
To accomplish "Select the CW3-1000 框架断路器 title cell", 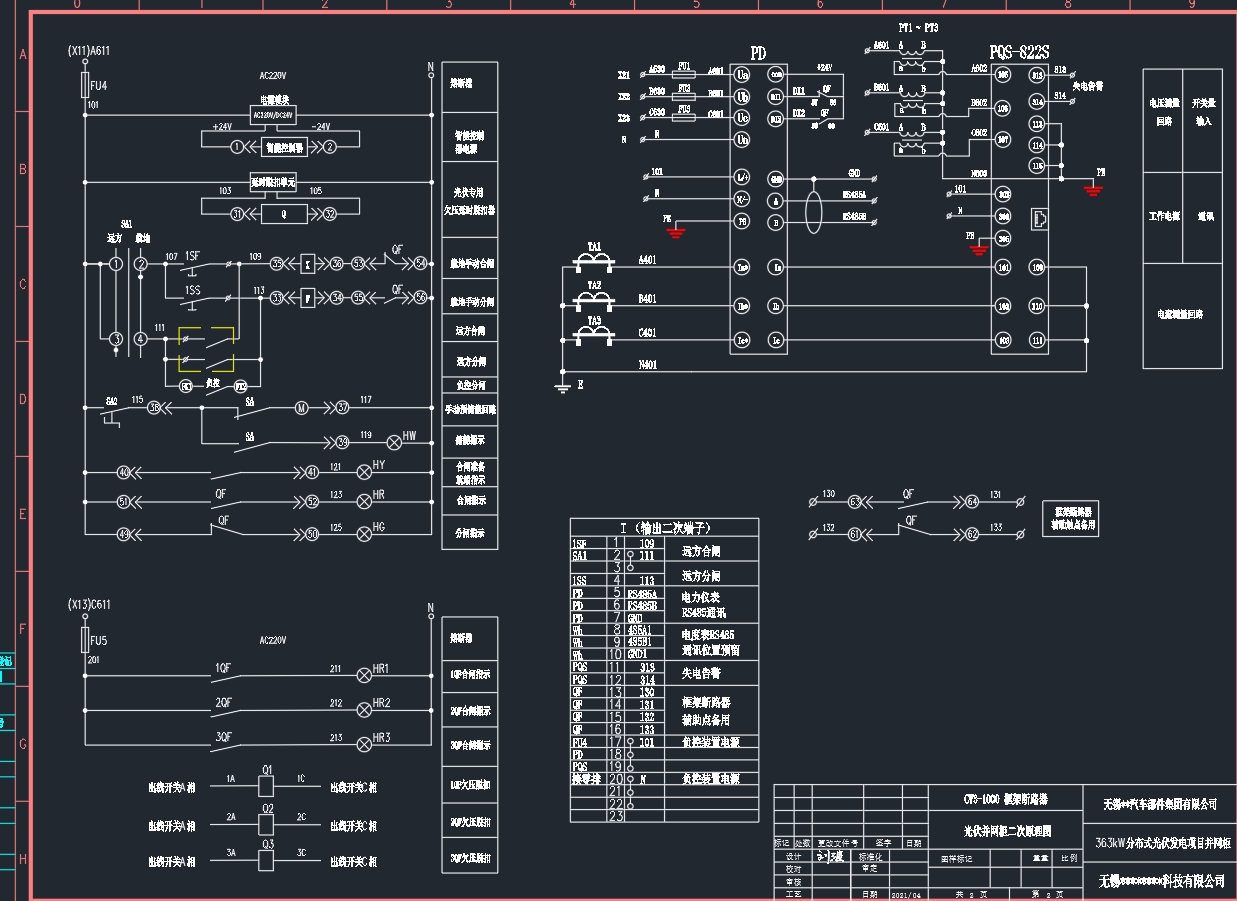I will pyautogui.click(x=1007, y=799).
